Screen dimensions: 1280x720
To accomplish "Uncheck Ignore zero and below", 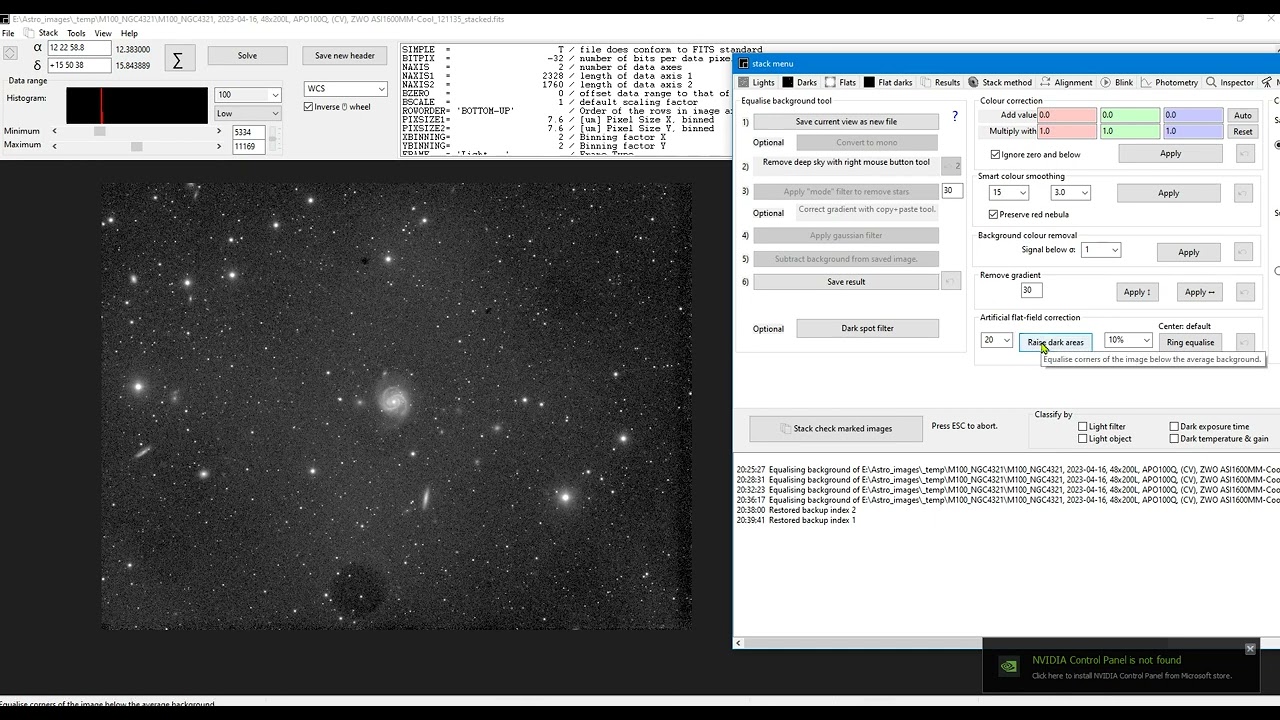I will [x=995, y=154].
